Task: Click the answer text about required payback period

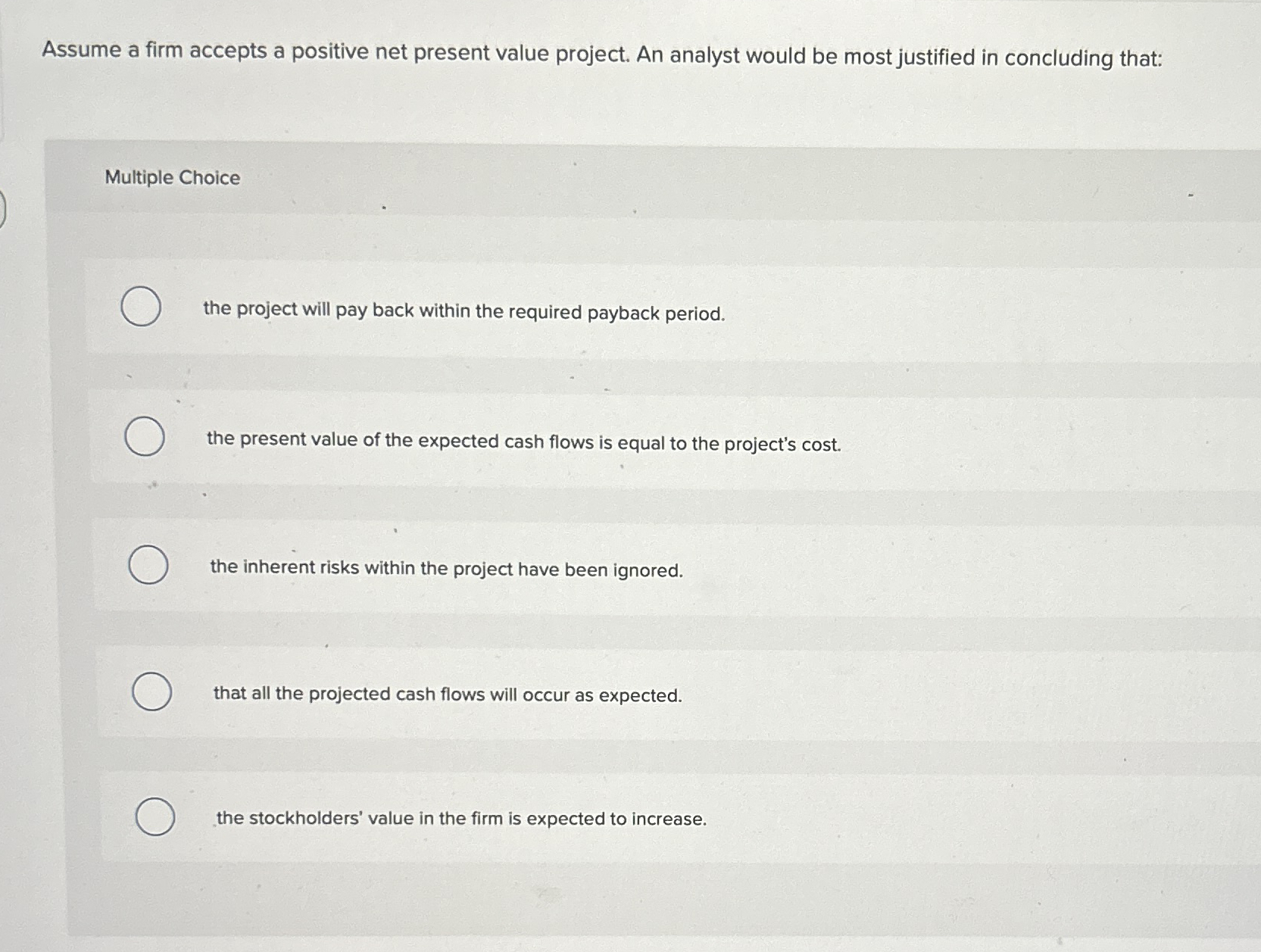Action: point(464,311)
